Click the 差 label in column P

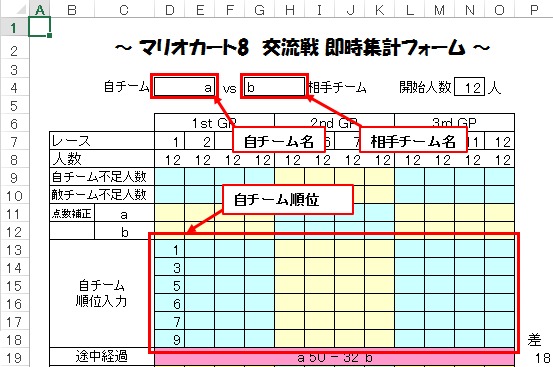click(x=534, y=340)
